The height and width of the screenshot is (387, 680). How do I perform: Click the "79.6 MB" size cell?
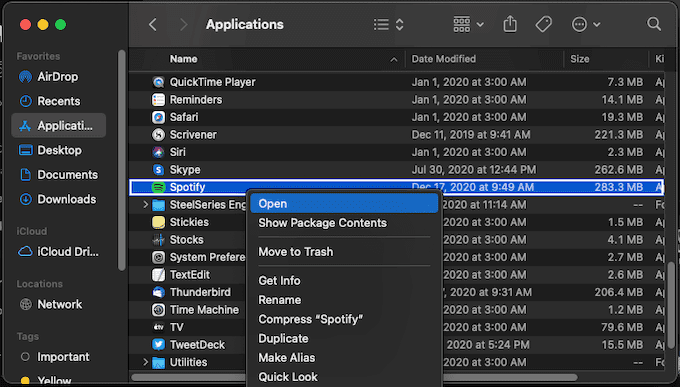pos(622,327)
